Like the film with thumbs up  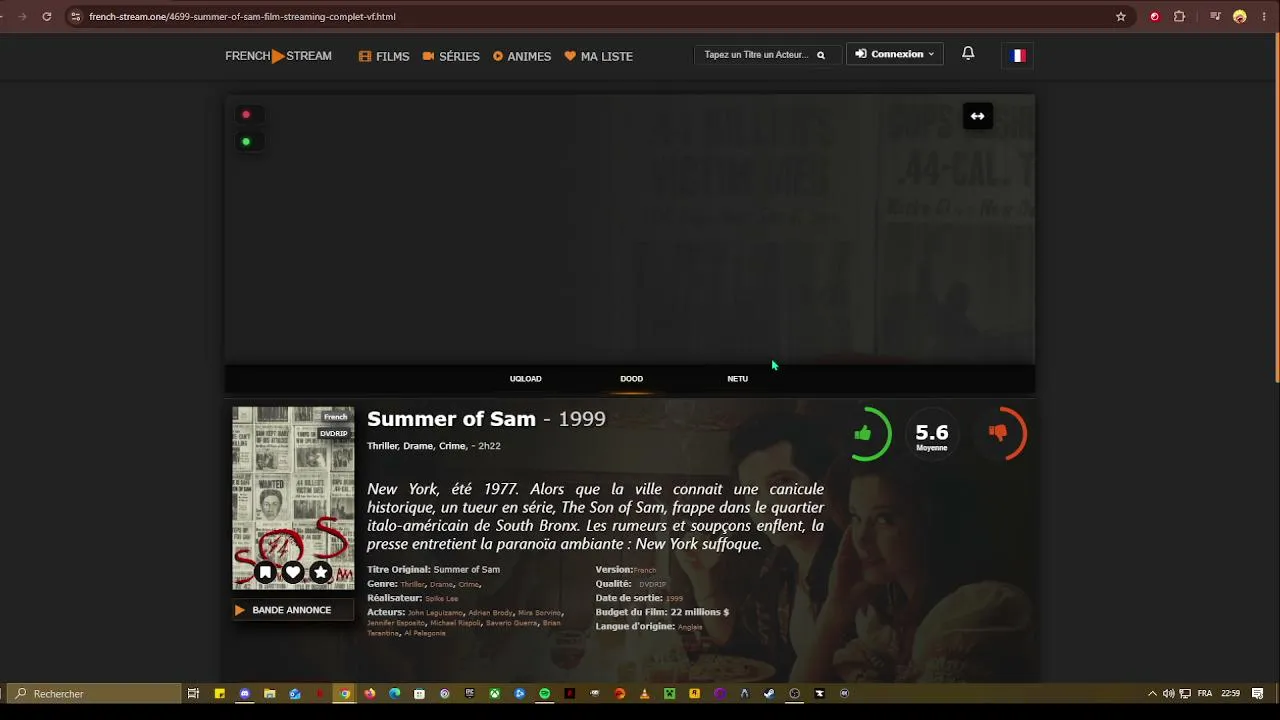tap(863, 433)
